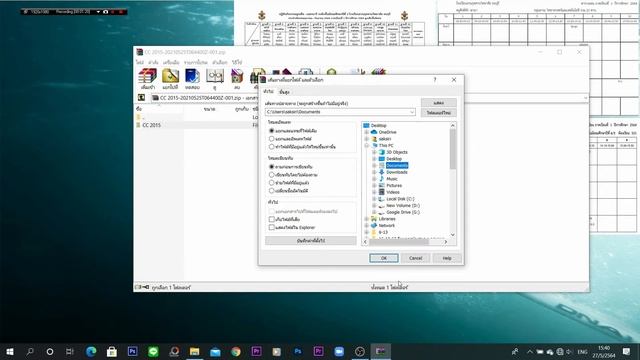The width and height of the screenshot is (640, 360).
Task: Select the Downloads arrow icon in tree
Action: click(382, 172)
